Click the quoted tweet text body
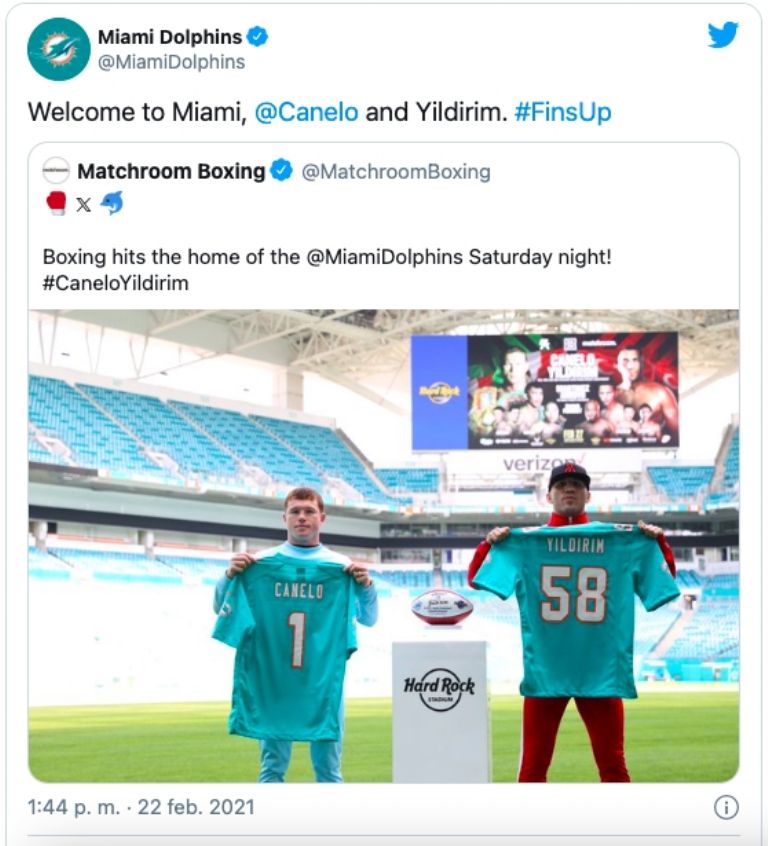Image resolution: width=768 pixels, height=846 pixels. (327, 270)
